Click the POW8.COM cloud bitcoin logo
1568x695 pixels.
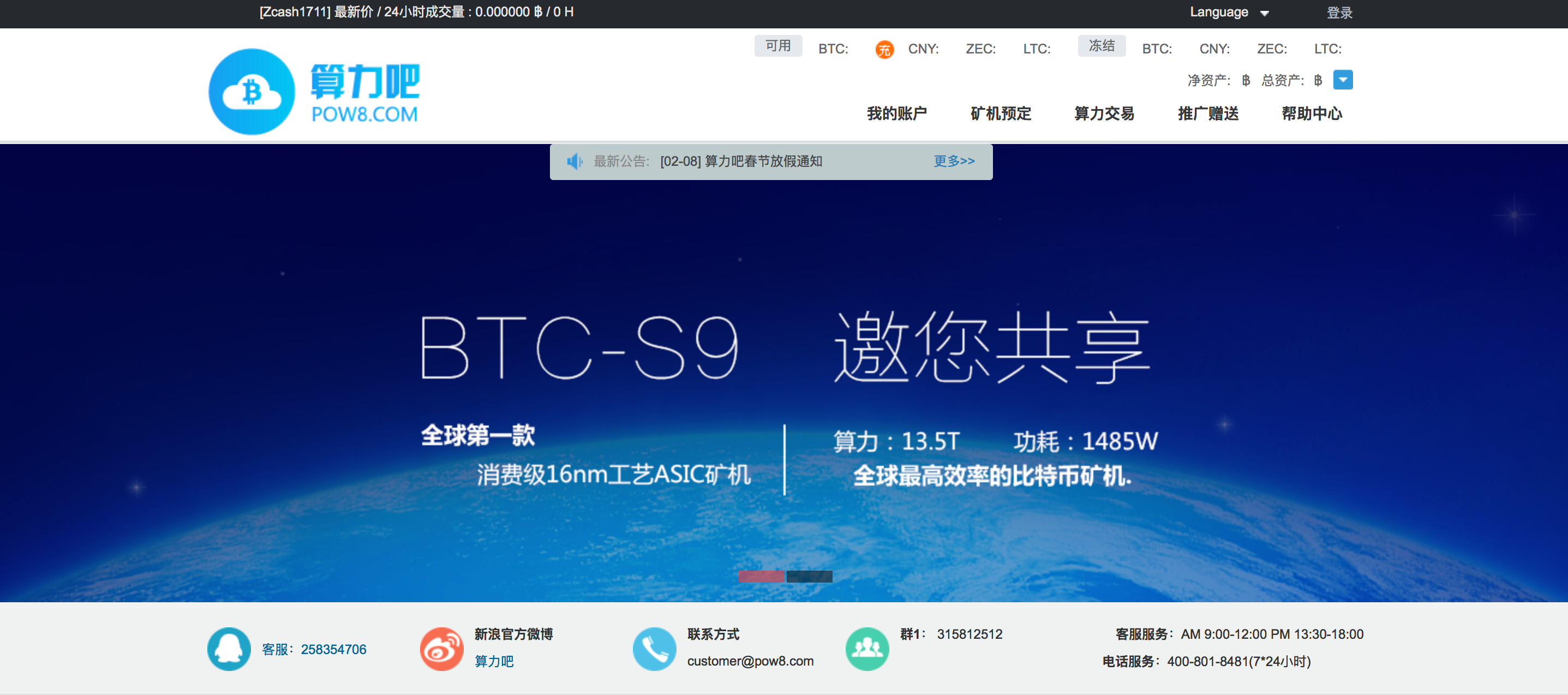click(314, 91)
